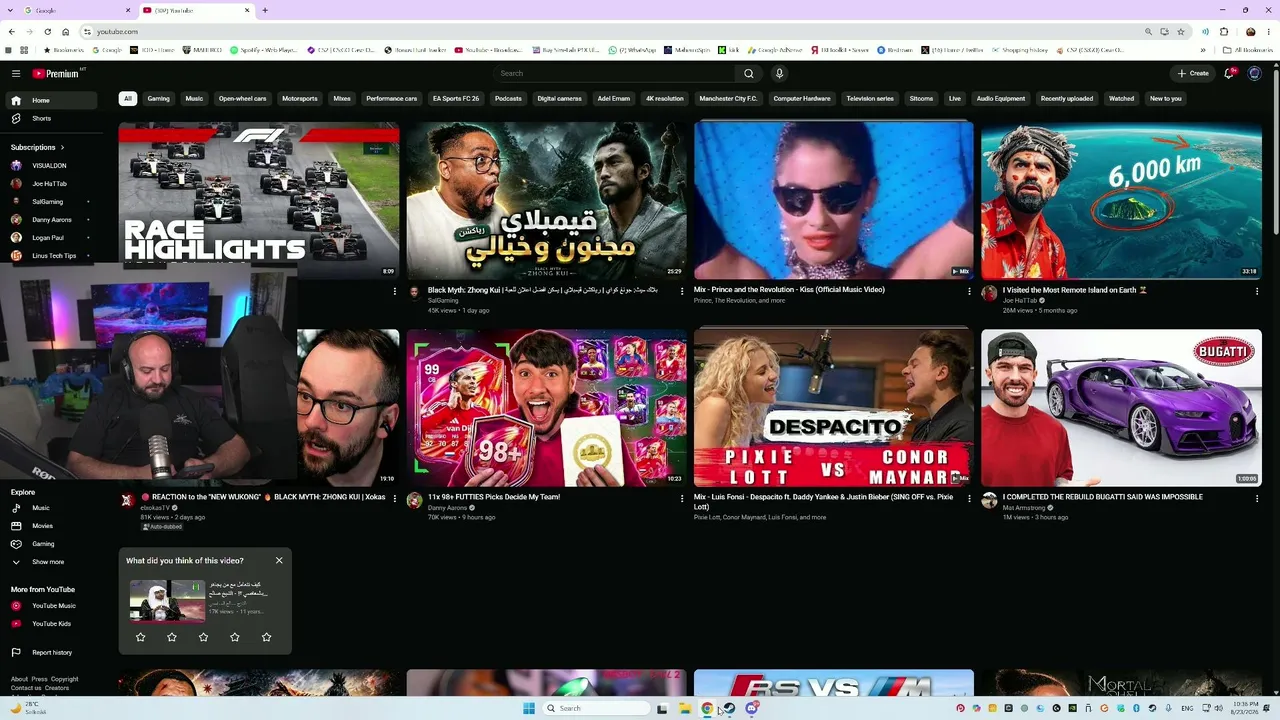Open Discord from the taskbar
This screenshot has height=720, width=1280.
(751, 708)
